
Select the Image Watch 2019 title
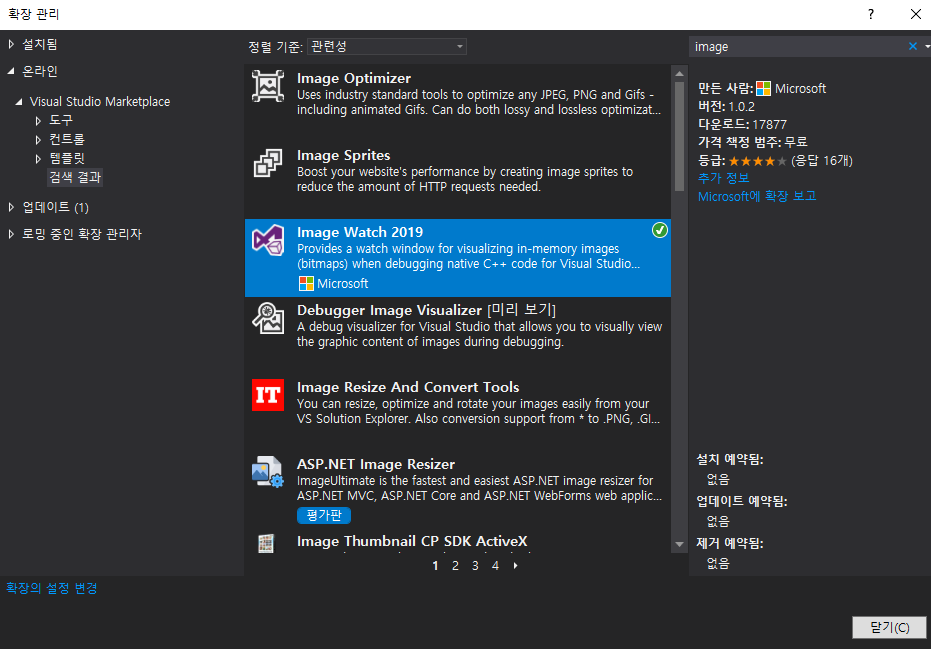(360, 232)
